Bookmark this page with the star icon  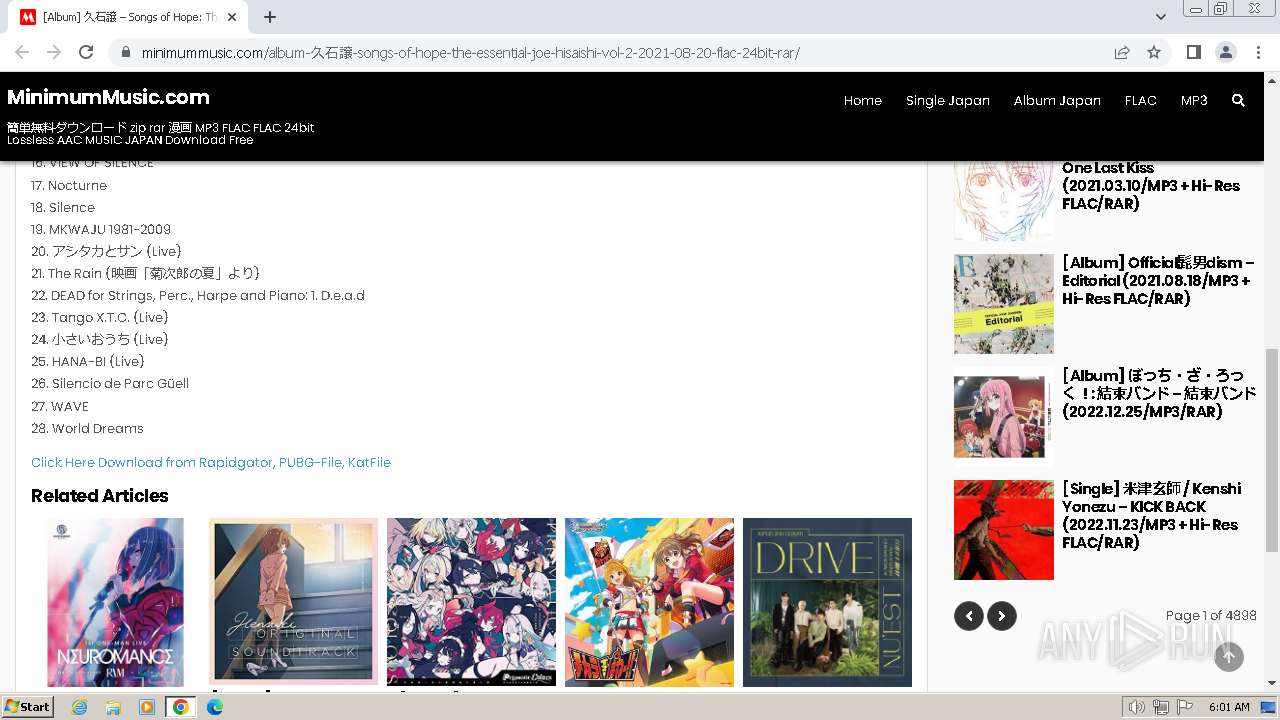tap(1154, 53)
